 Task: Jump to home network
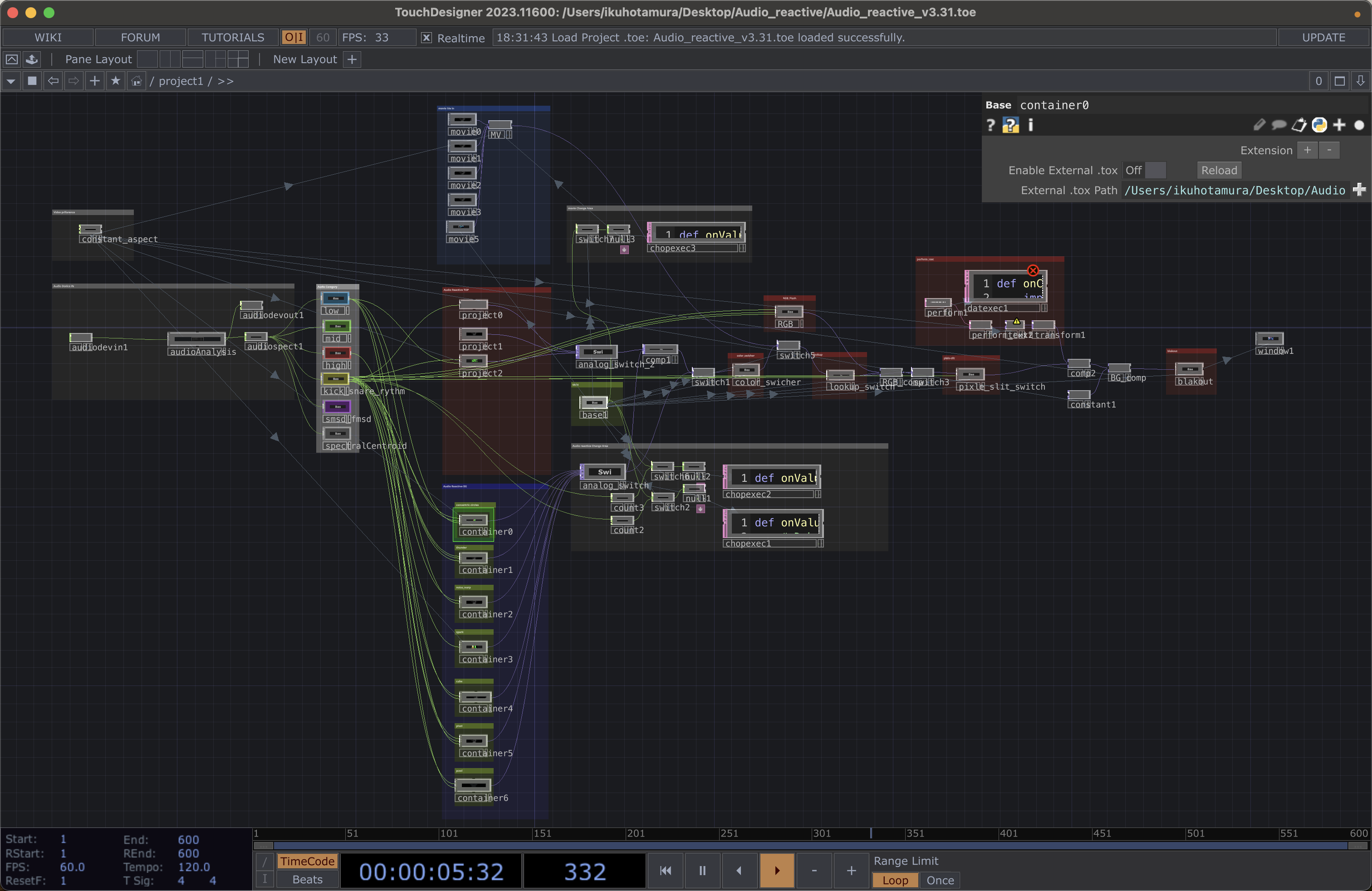[136, 81]
